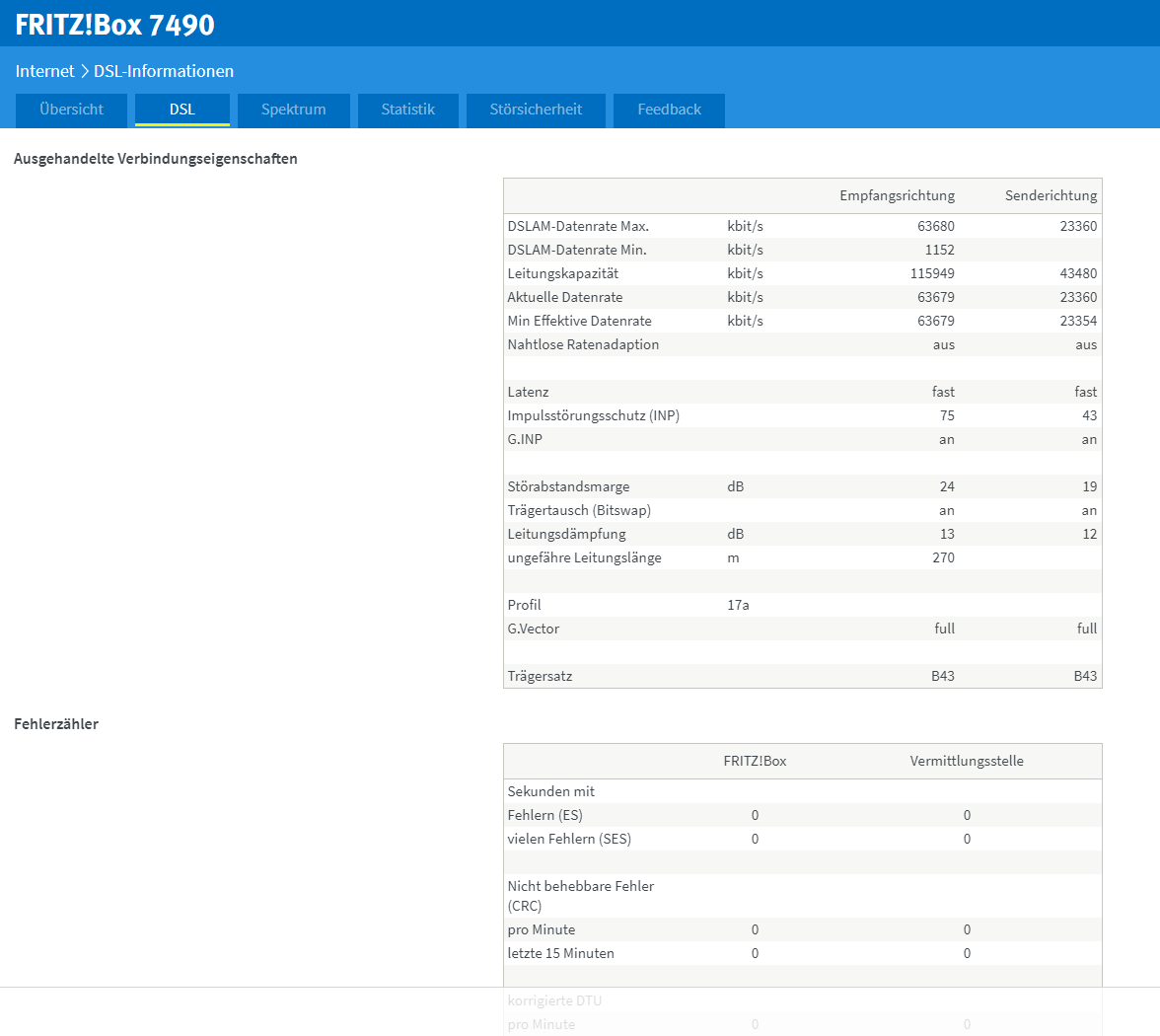This screenshot has width=1160, height=1036.
Task: Click the Trägersatz row label
Action: [541, 677]
